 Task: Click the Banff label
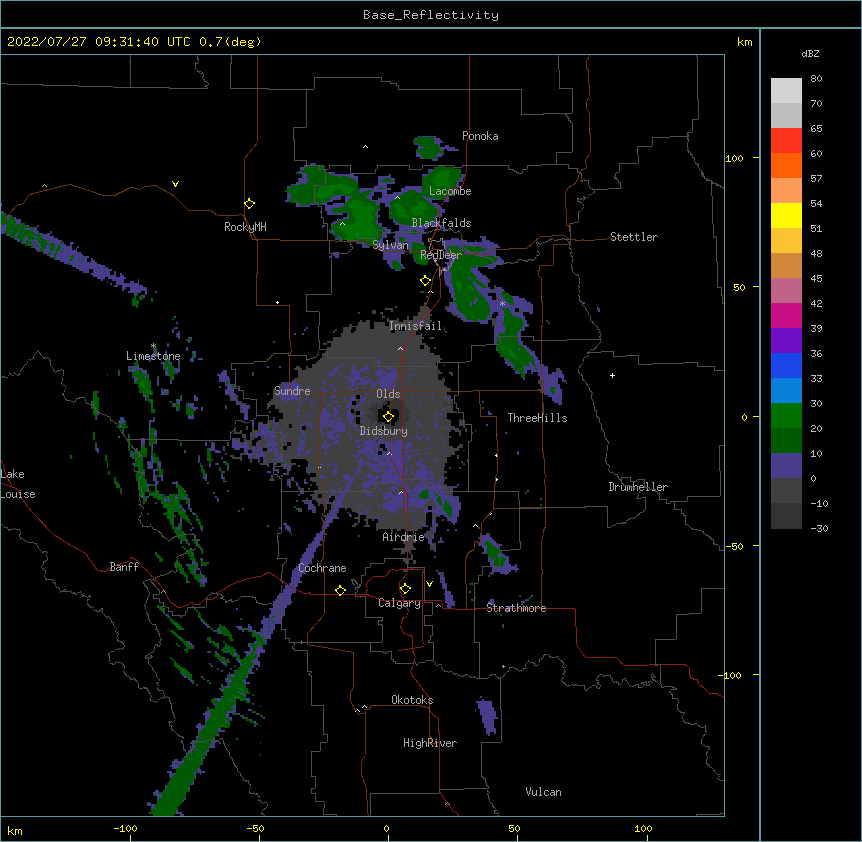(x=124, y=567)
